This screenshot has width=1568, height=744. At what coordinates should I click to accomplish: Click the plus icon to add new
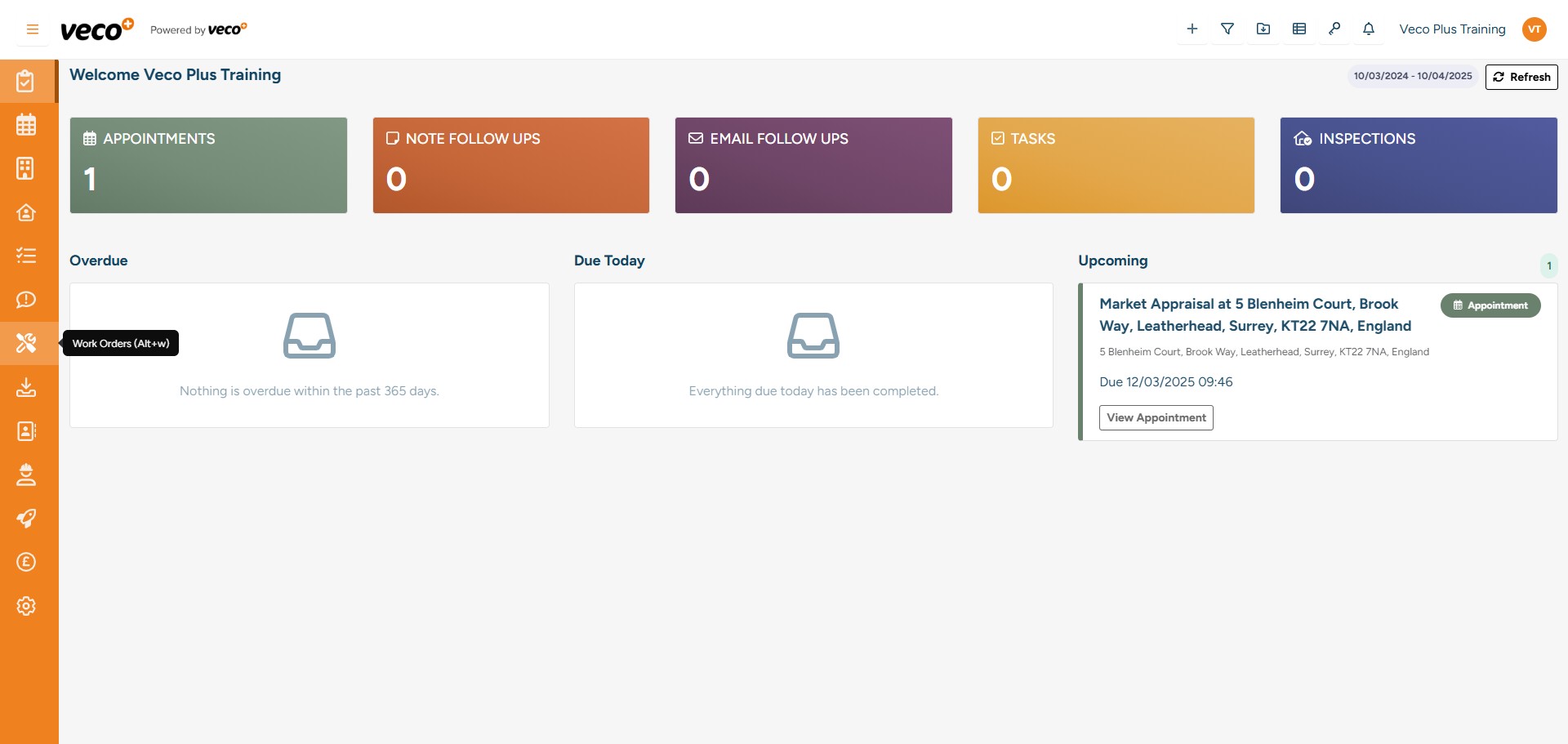tap(1192, 29)
